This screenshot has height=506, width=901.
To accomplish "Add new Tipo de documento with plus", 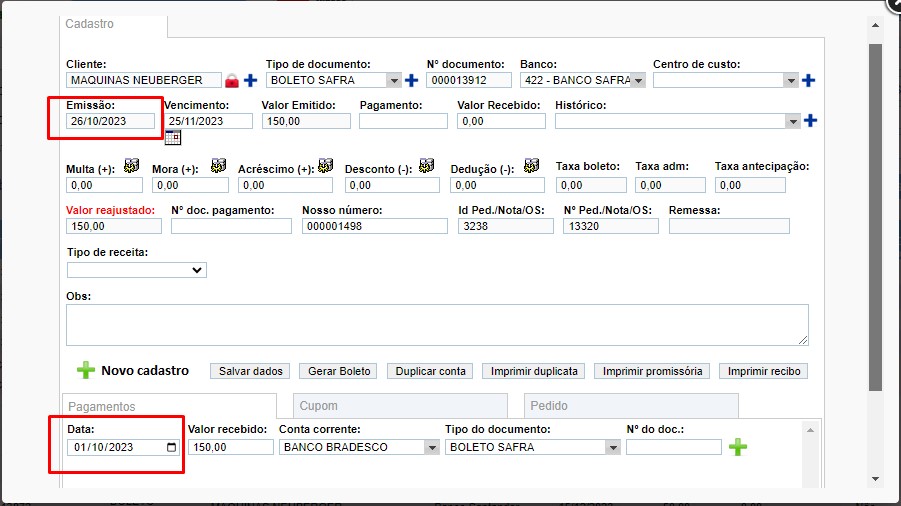I will pos(411,80).
